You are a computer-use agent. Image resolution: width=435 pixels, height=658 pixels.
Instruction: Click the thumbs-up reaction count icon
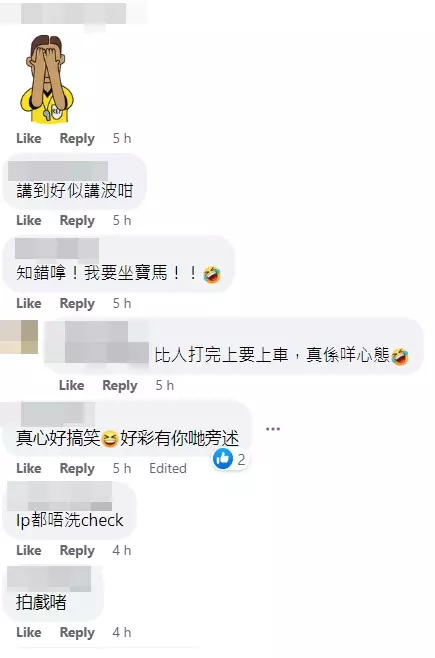point(222,459)
